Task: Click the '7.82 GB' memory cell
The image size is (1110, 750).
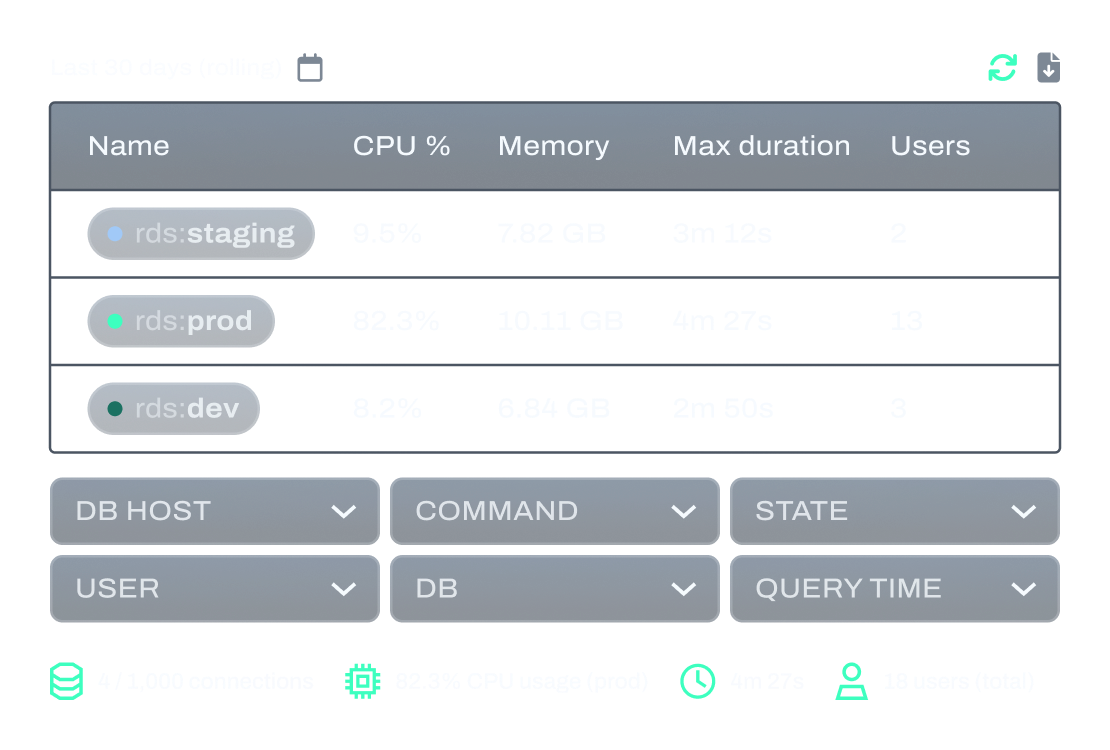Action: point(551,234)
